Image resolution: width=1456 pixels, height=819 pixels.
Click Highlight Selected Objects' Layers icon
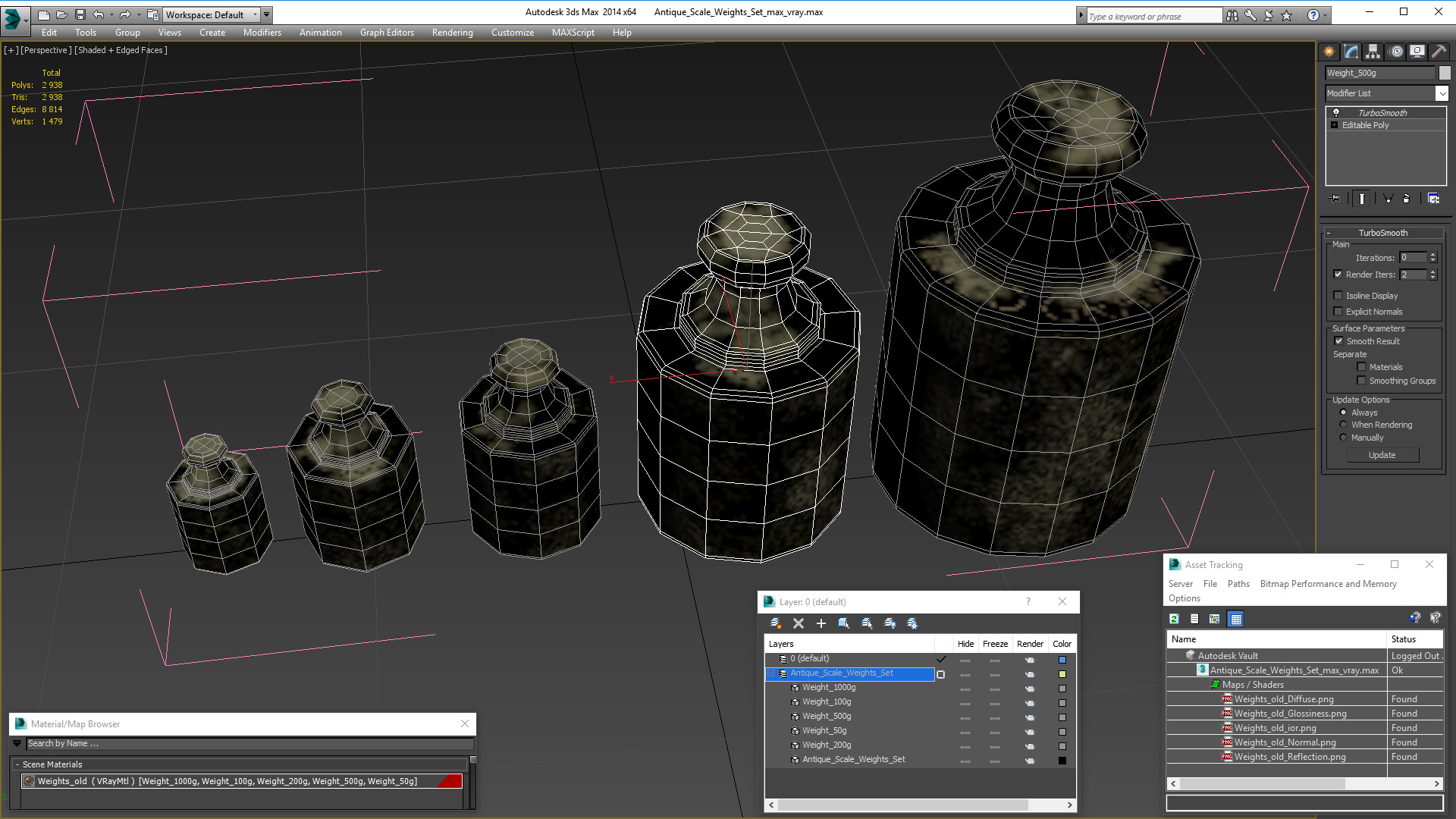pyautogui.click(x=867, y=623)
